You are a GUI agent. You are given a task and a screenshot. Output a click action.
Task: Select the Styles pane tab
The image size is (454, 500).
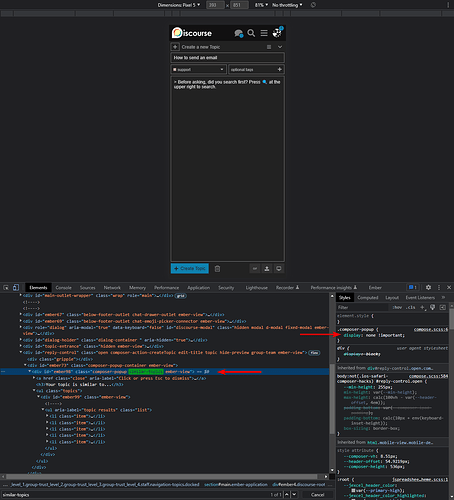[x=345, y=298]
